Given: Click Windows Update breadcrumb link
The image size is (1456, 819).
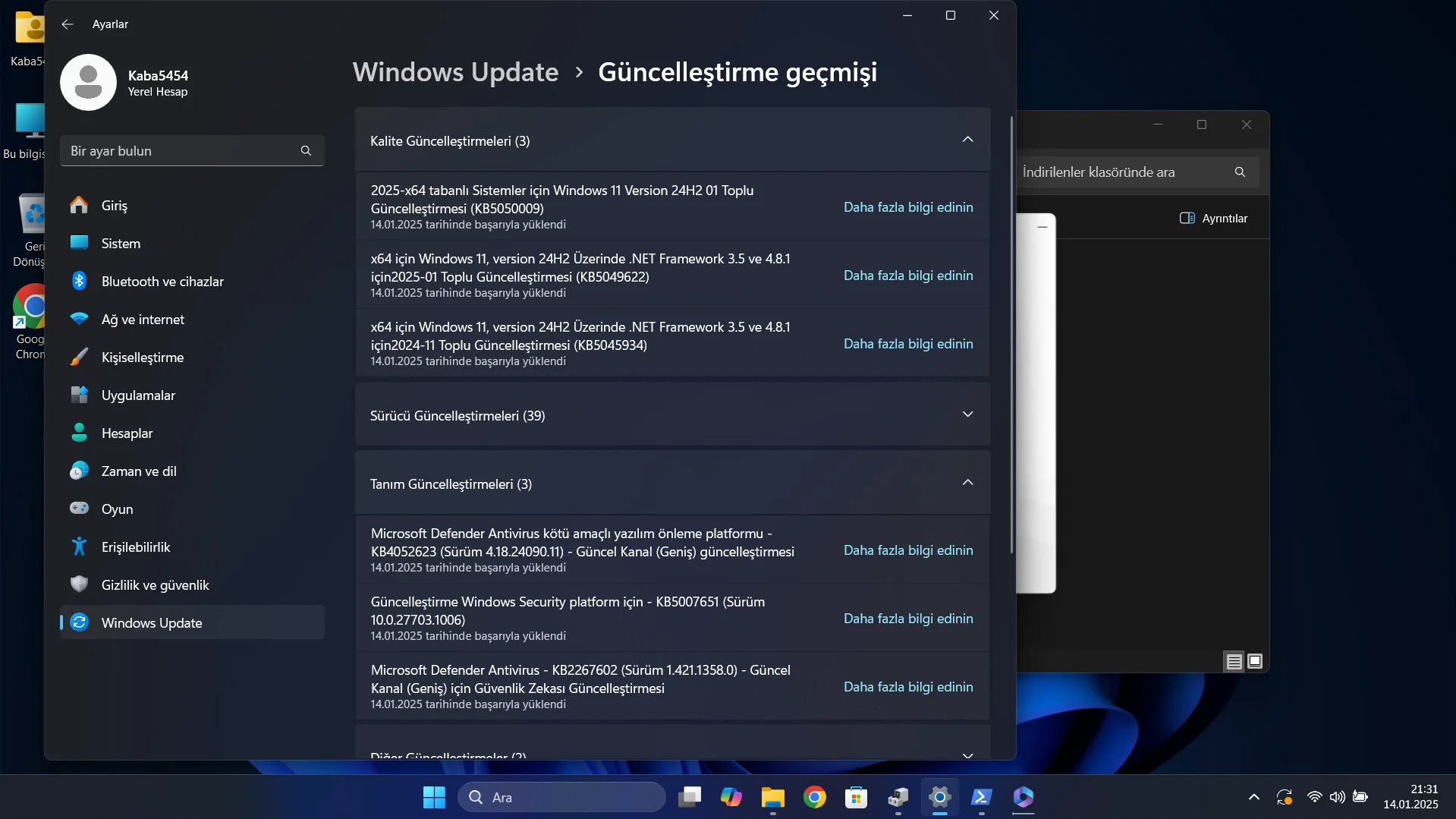Looking at the screenshot, I should point(455,72).
